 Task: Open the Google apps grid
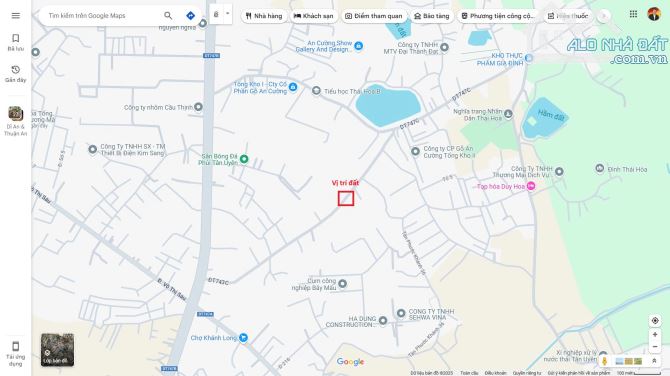pos(633,14)
